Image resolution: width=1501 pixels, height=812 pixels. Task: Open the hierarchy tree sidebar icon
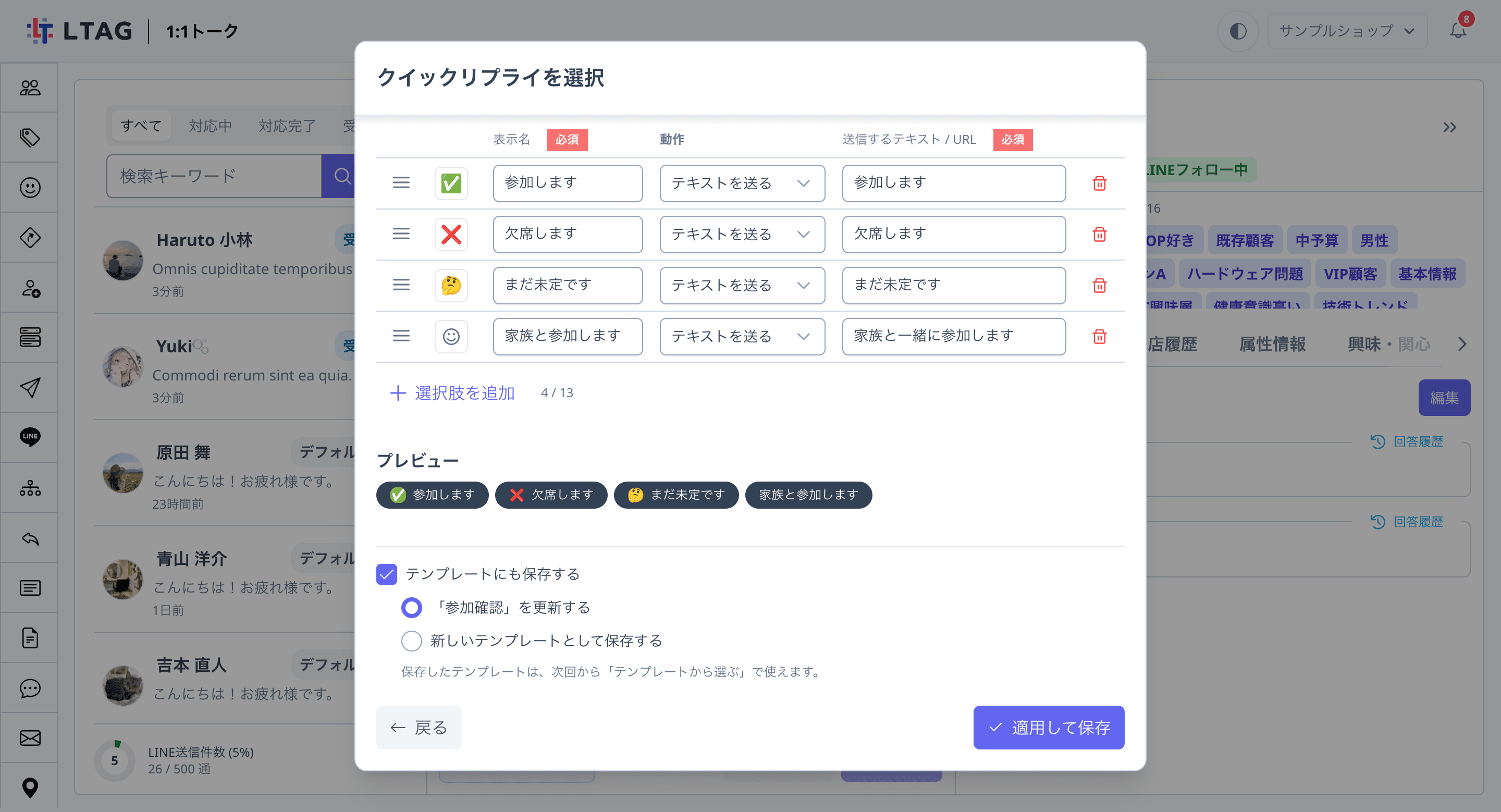pyautogui.click(x=30, y=487)
